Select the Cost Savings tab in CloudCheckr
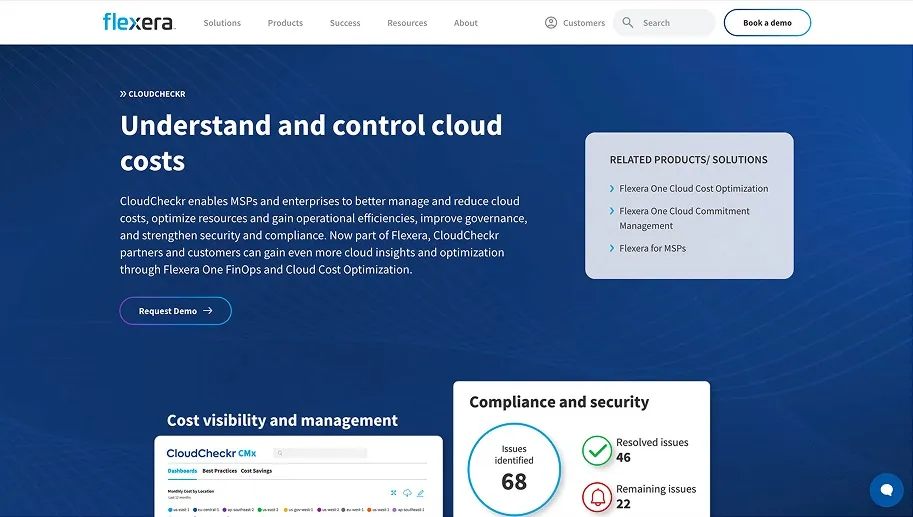 point(256,471)
